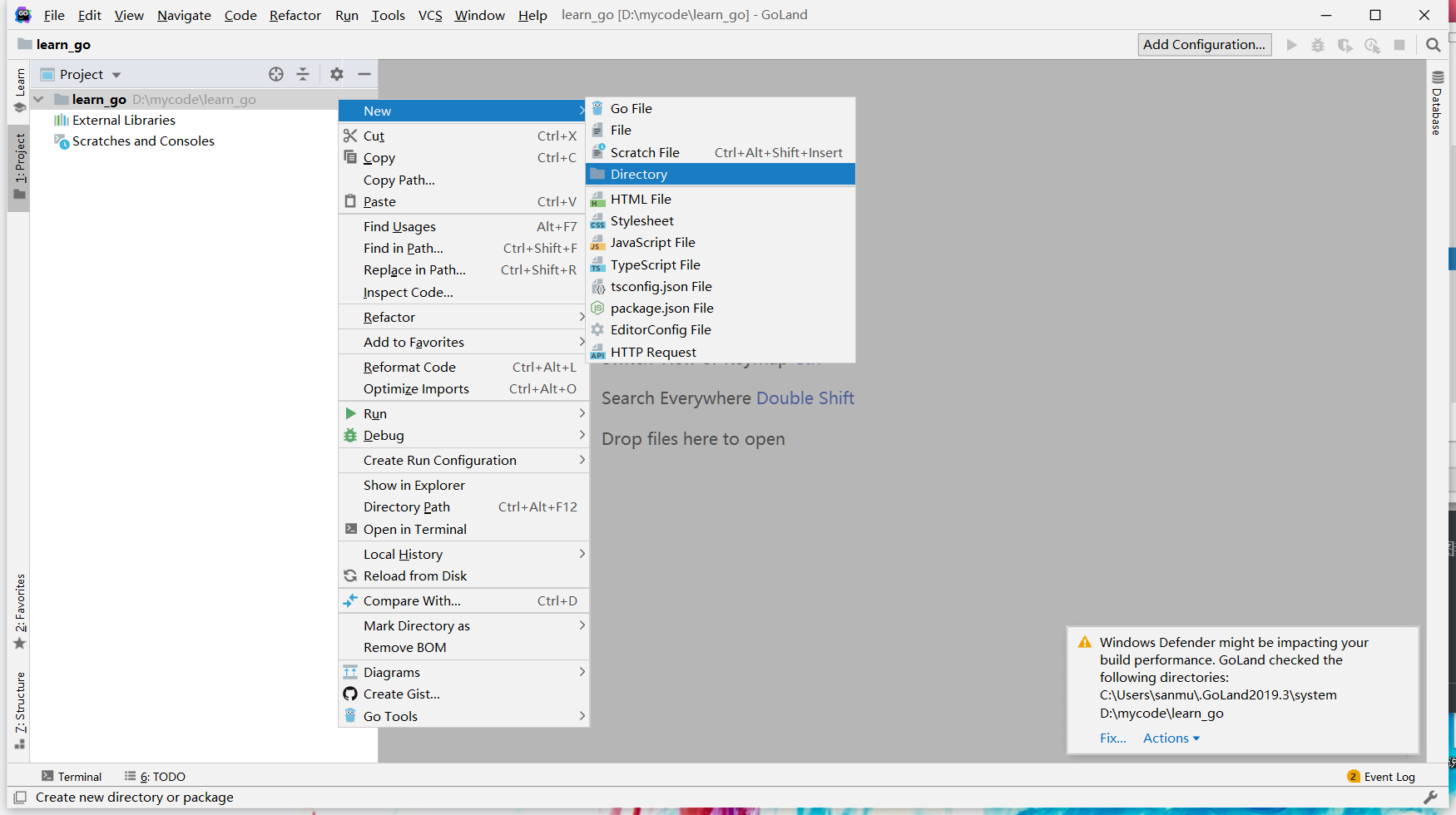Open the Tools menu in menu bar
The width and height of the screenshot is (1456, 815).
(388, 15)
